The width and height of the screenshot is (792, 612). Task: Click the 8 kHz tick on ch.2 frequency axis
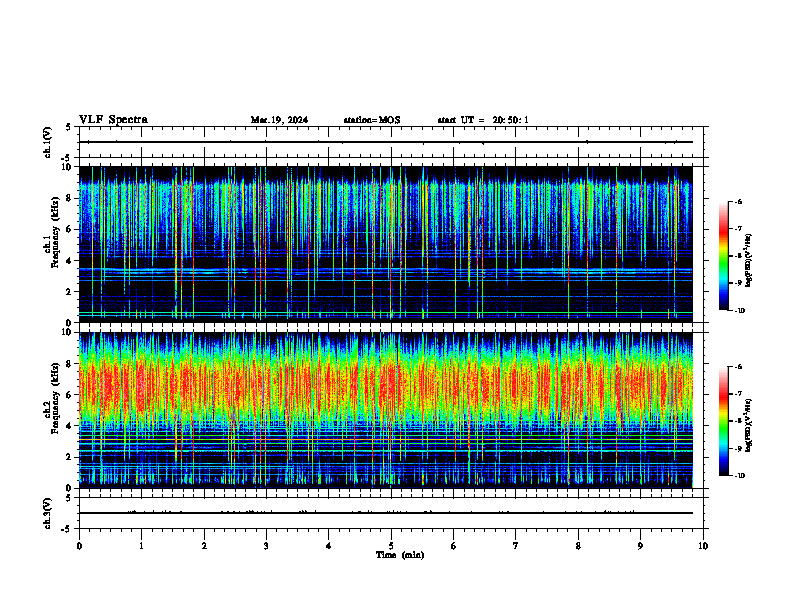(70, 364)
